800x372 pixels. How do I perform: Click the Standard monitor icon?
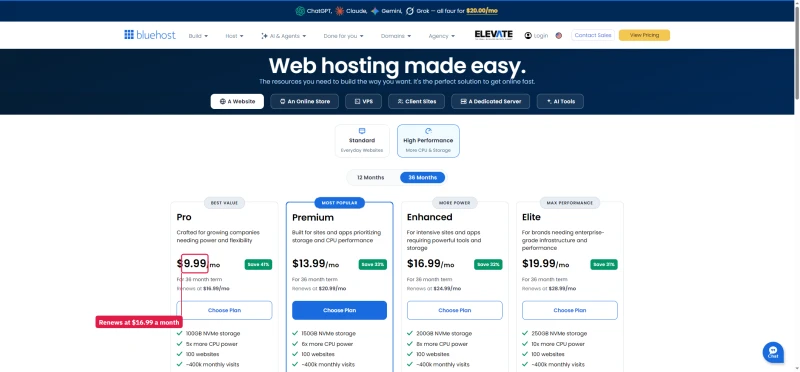point(362,131)
